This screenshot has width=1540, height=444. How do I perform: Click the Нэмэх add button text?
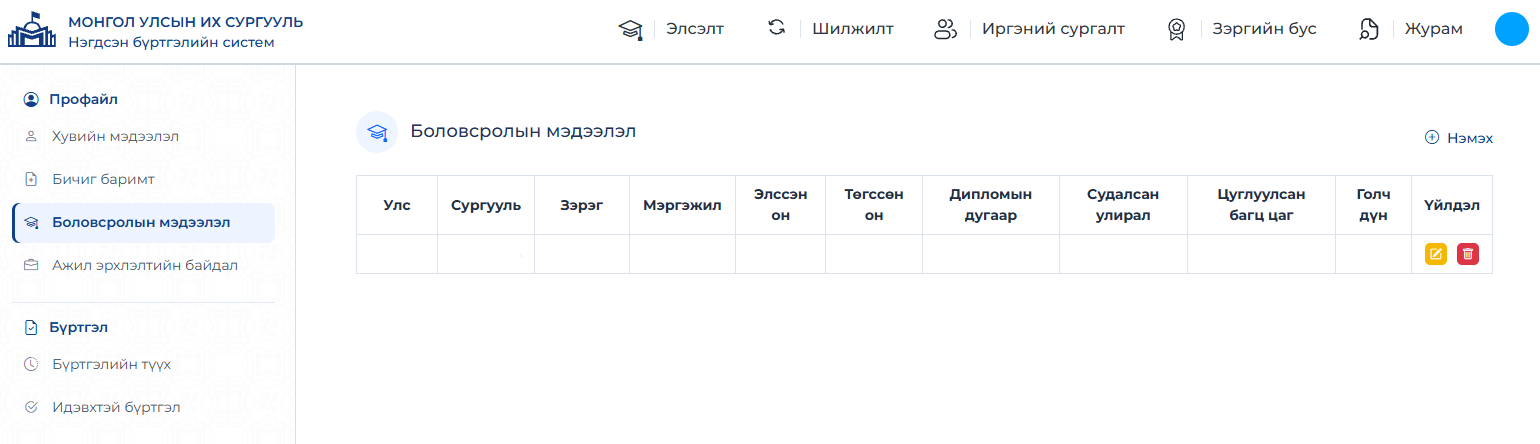pyautogui.click(x=1470, y=138)
